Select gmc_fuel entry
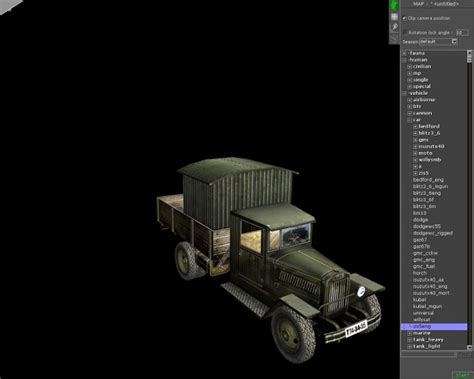Image resolution: width=474 pixels, height=379 pixels. pos(424,266)
